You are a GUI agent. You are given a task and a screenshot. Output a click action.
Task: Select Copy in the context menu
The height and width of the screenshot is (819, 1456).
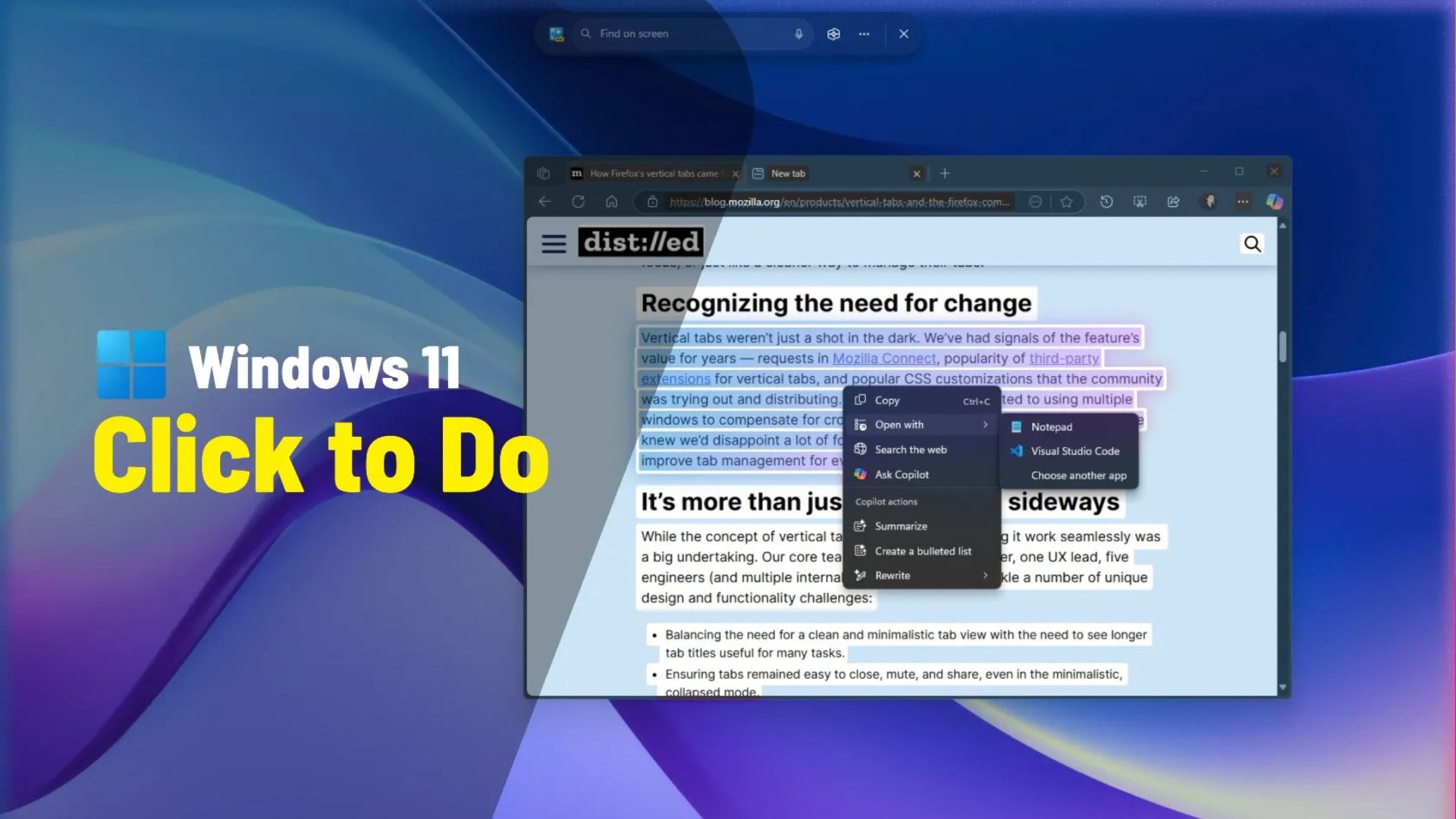click(x=886, y=400)
